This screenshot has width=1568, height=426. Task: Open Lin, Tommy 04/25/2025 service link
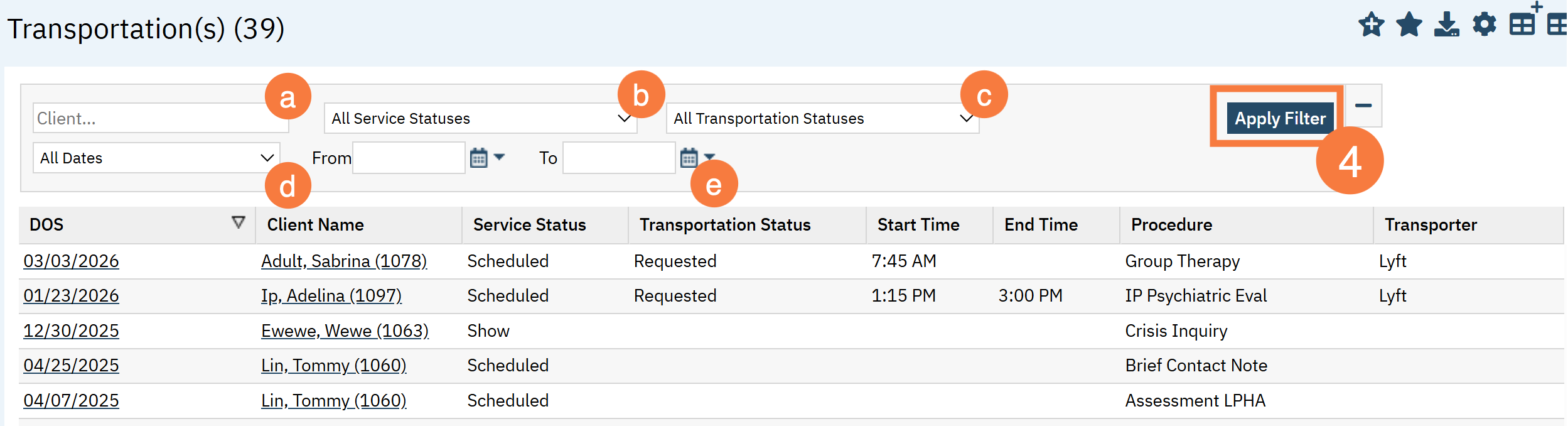71,366
